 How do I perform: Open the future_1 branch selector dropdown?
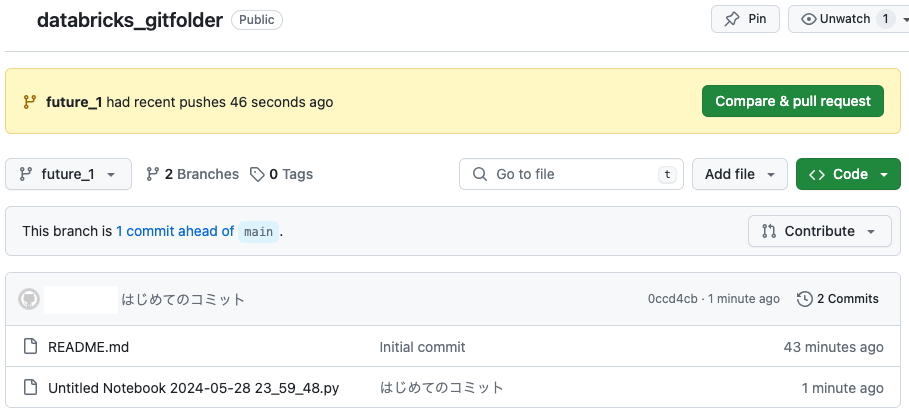pyautogui.click(x=68, y=174)
